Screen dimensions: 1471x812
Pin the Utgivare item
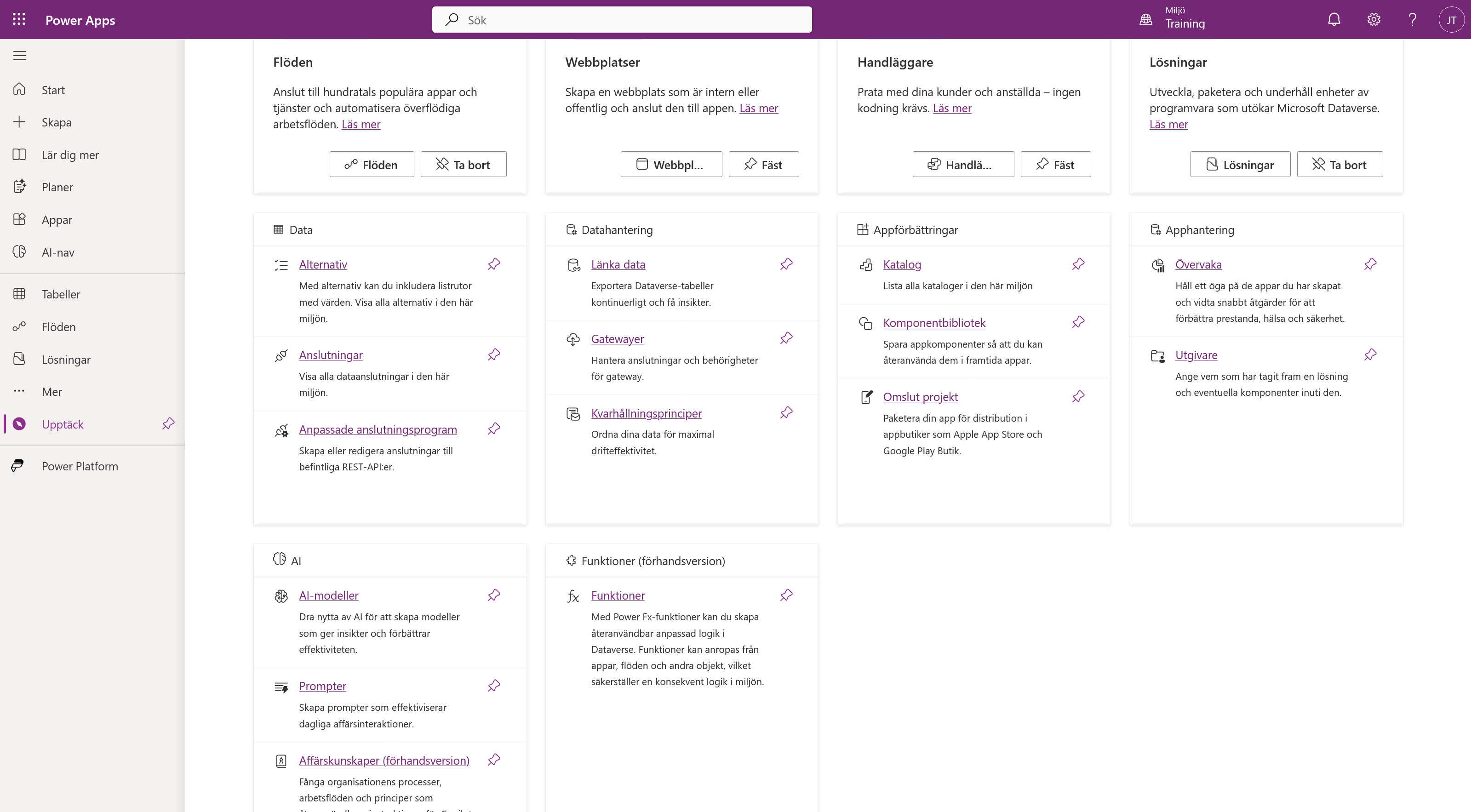click(x=1370, y=355)
